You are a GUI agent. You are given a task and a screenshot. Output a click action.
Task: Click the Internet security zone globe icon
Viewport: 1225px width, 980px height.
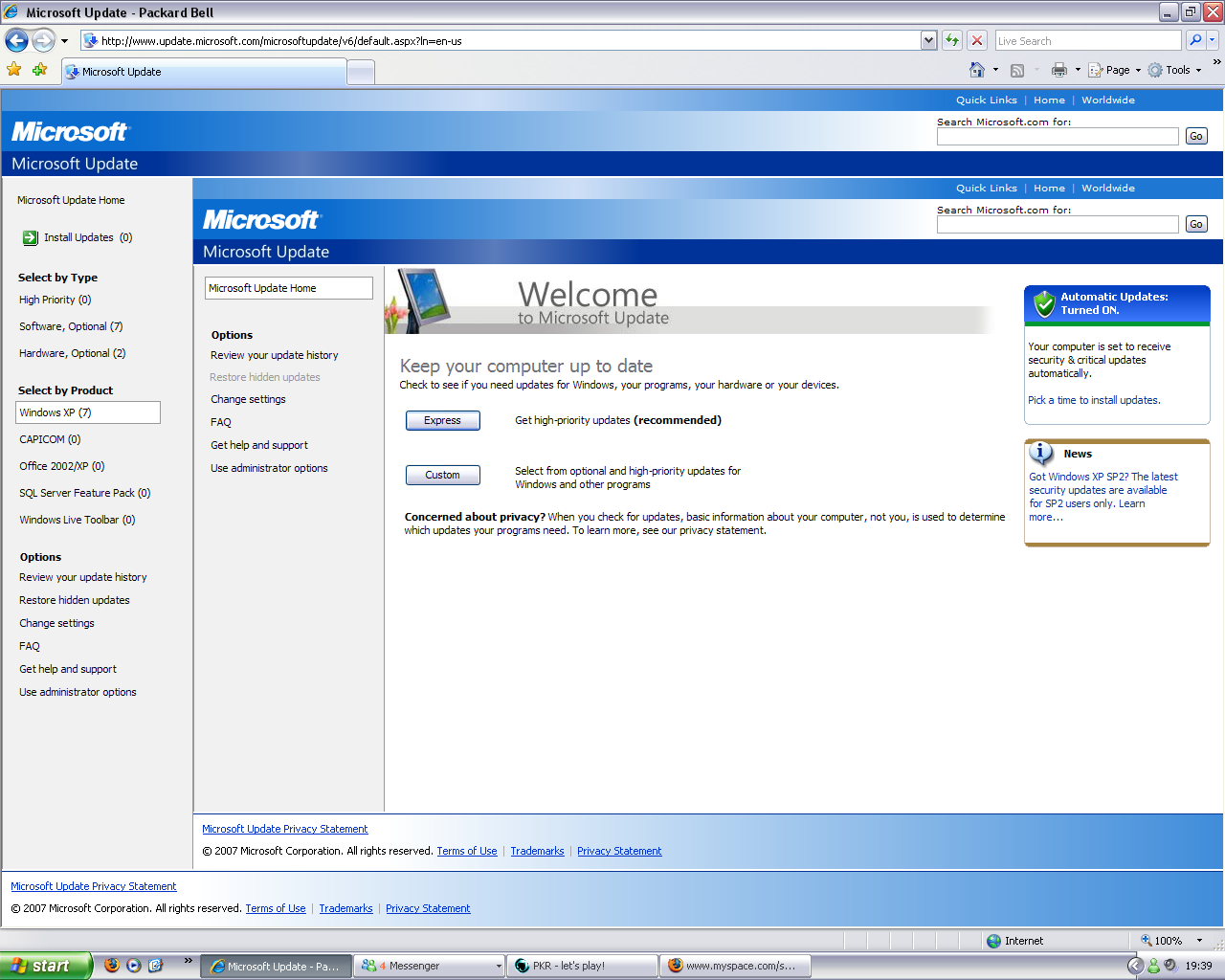(x=993, y=941)
